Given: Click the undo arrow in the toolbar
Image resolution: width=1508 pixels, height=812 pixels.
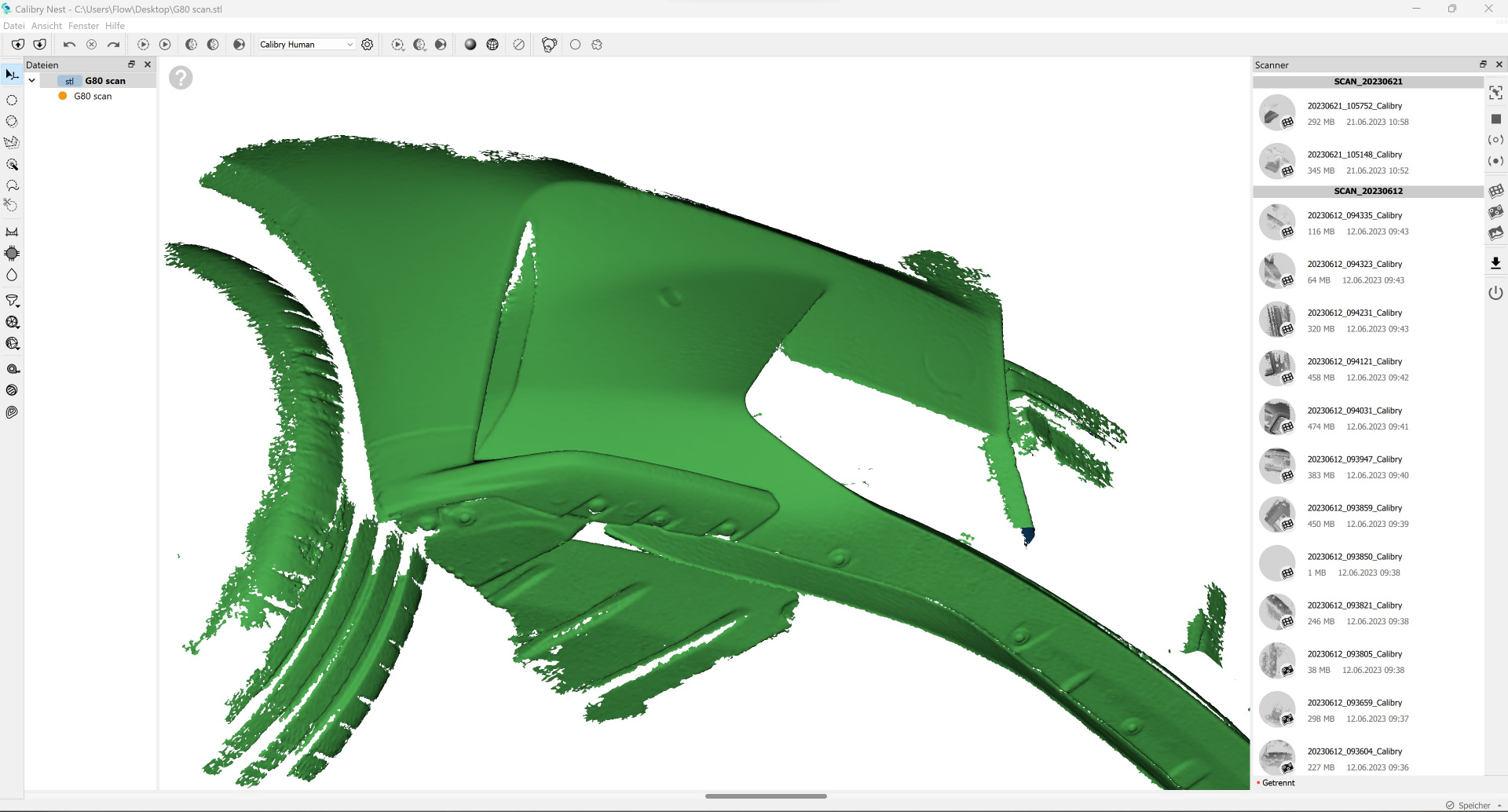Looking at the screenshot, I should pos(69,45).
